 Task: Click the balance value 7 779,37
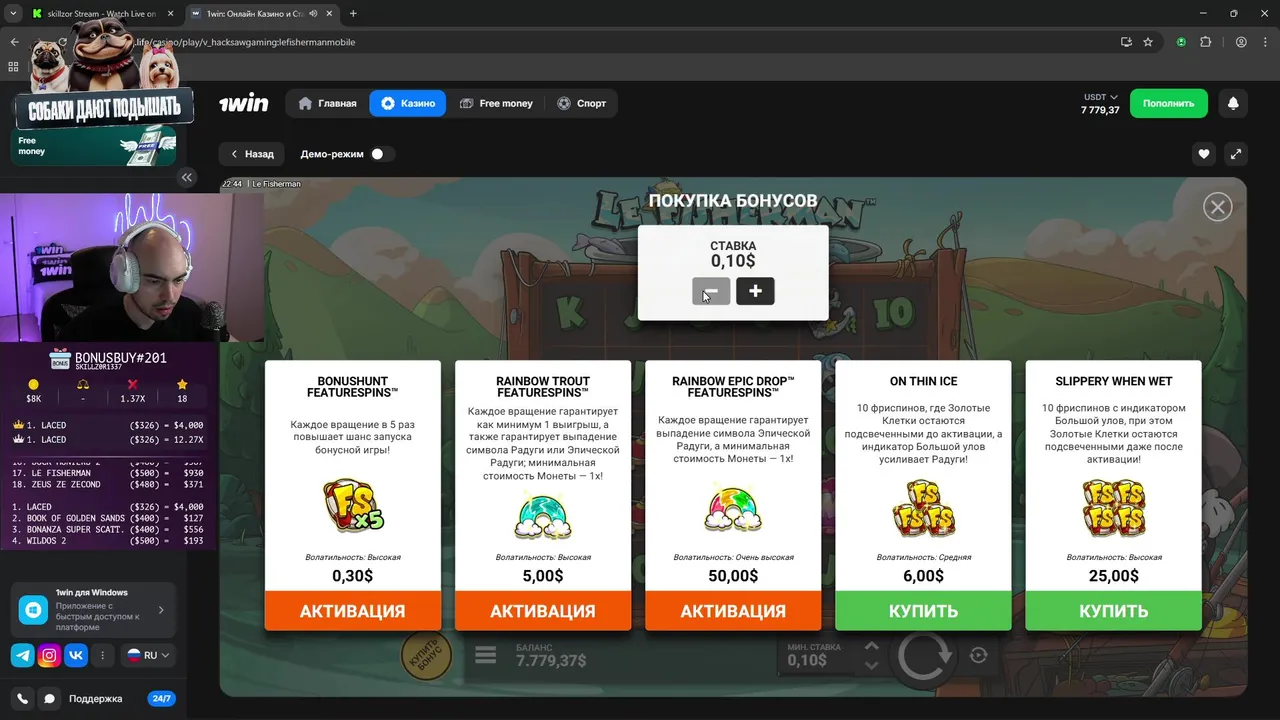pyautogui.click(x=1100, y=110)
